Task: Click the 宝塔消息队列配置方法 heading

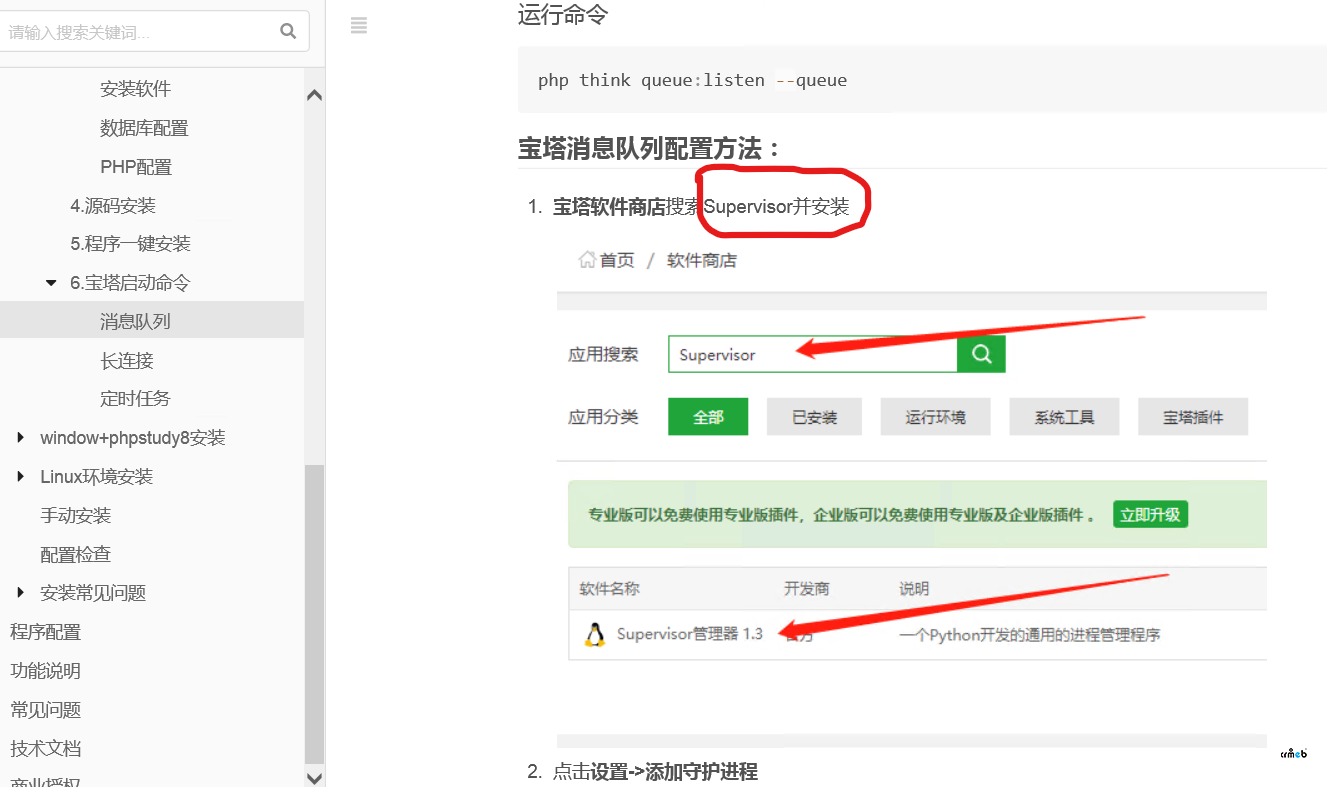Action: point(649,149)
